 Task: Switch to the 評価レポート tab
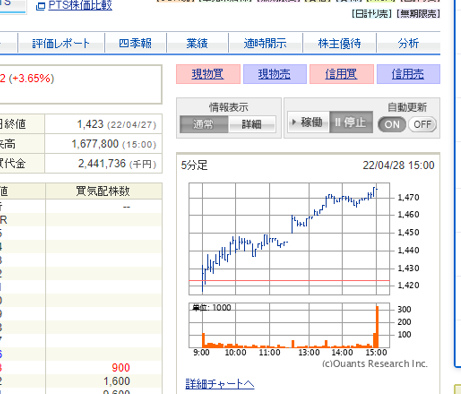[x=61, y=43]
